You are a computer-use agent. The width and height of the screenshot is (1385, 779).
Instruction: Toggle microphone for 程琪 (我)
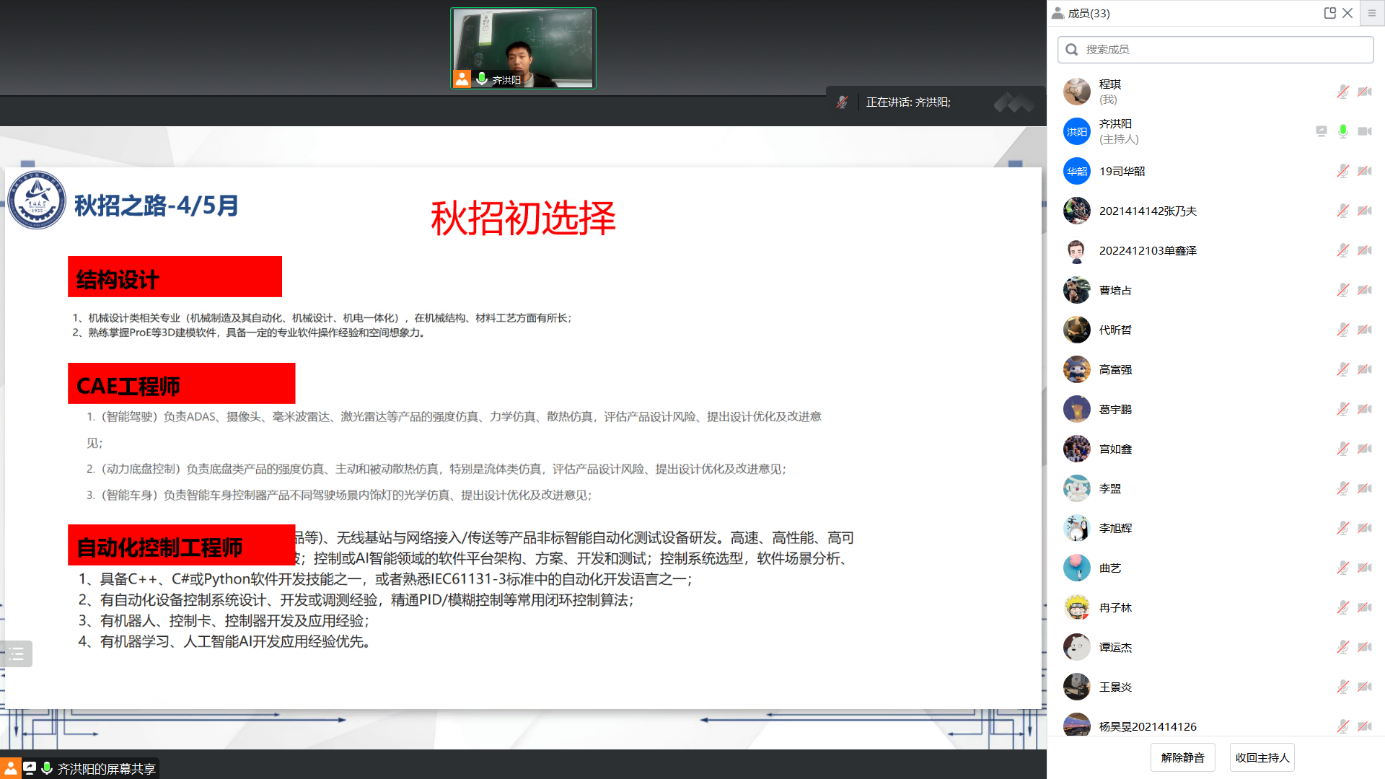(x=1343, y=92)
